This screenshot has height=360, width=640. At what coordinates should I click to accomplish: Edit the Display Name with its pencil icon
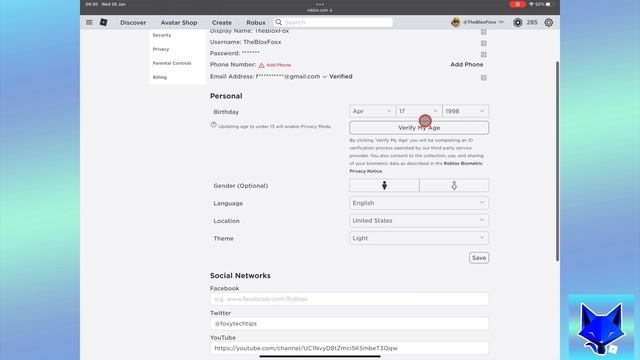click(x=484, y=31)
